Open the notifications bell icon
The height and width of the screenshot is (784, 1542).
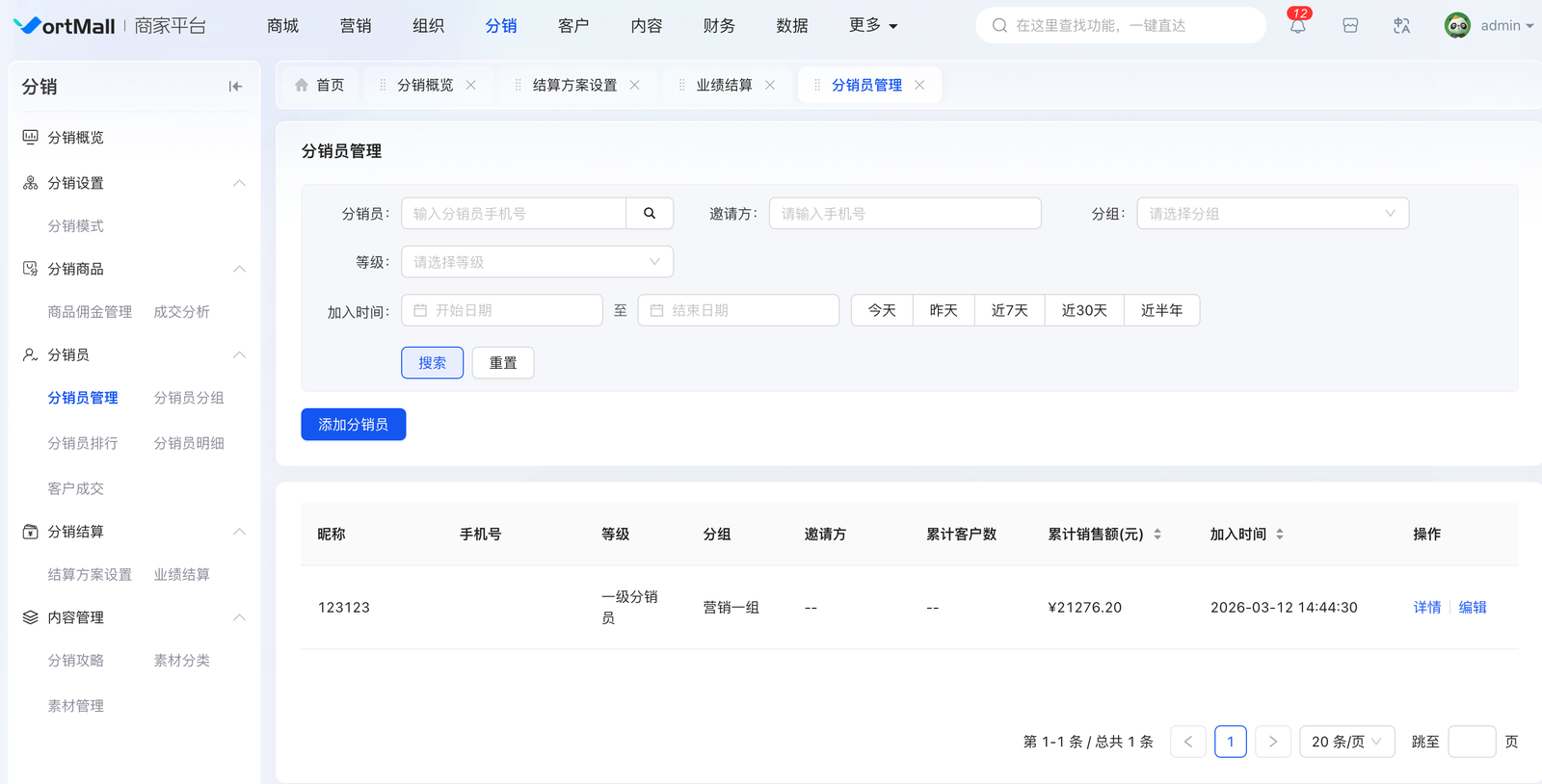pos(1297,26)
